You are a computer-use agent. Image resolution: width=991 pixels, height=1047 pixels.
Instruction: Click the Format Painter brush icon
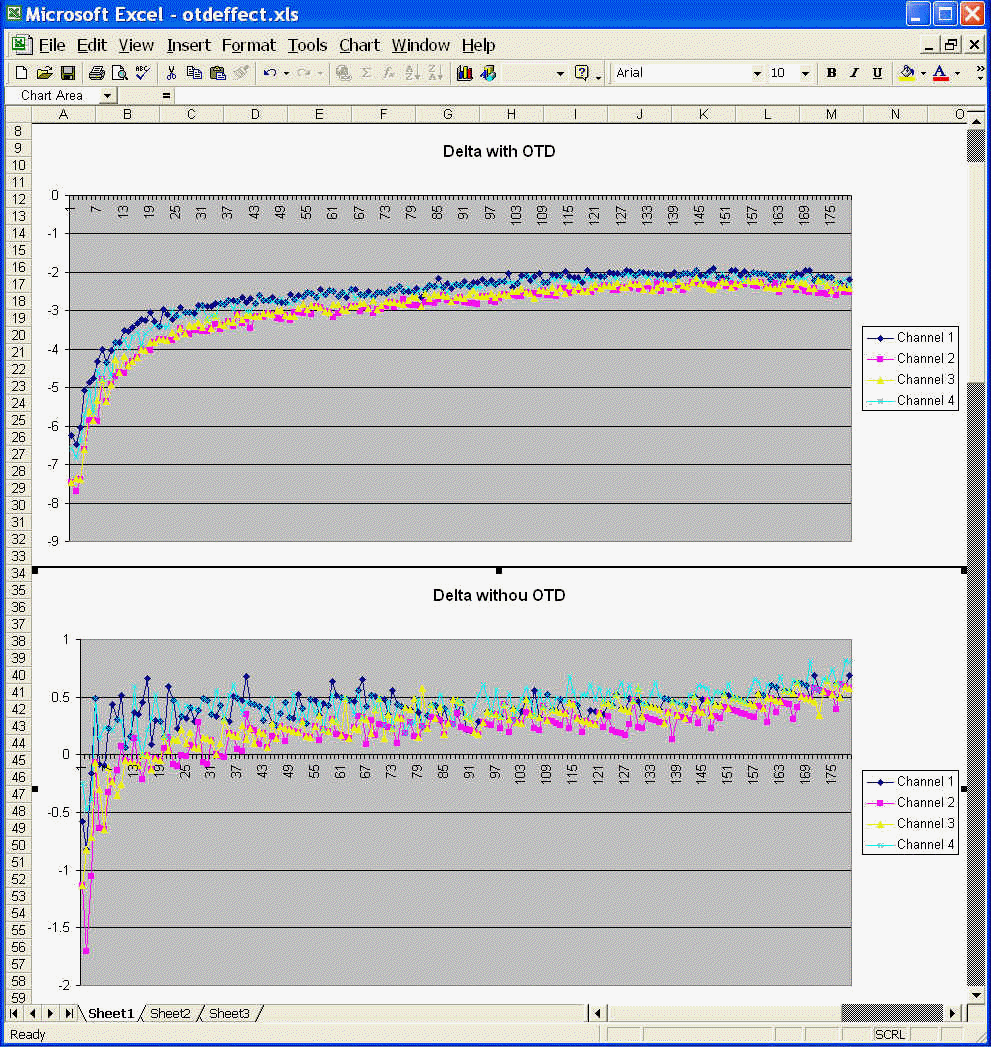click(x=240, y=73)
